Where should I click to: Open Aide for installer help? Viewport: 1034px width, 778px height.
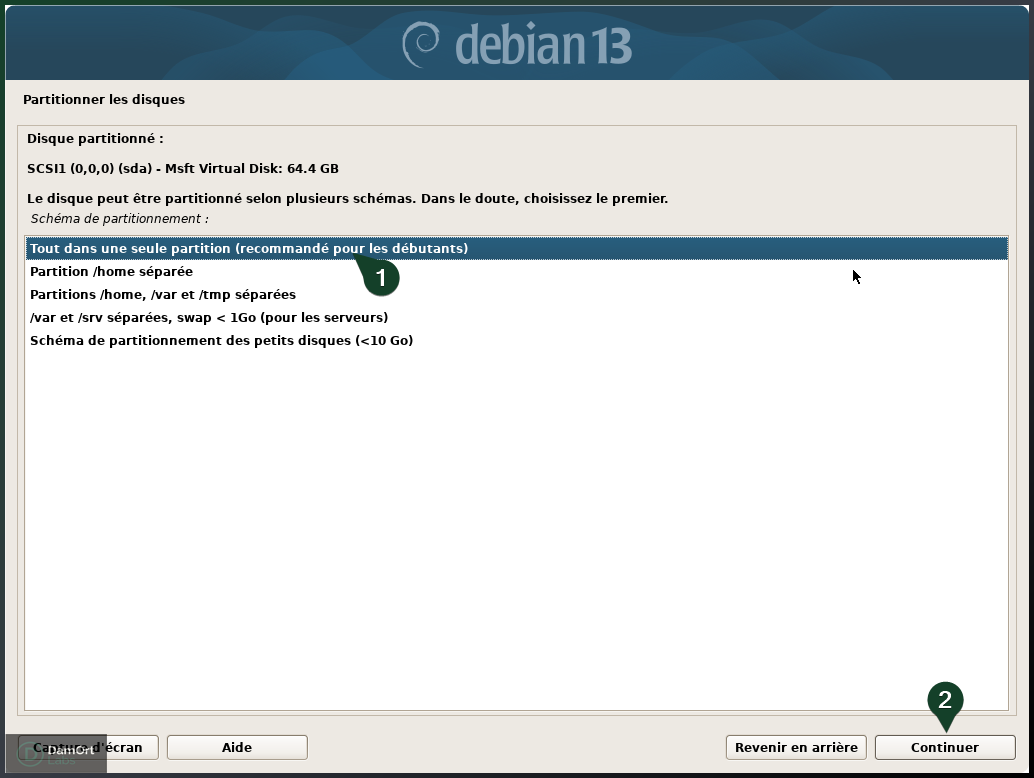[237, 747]
